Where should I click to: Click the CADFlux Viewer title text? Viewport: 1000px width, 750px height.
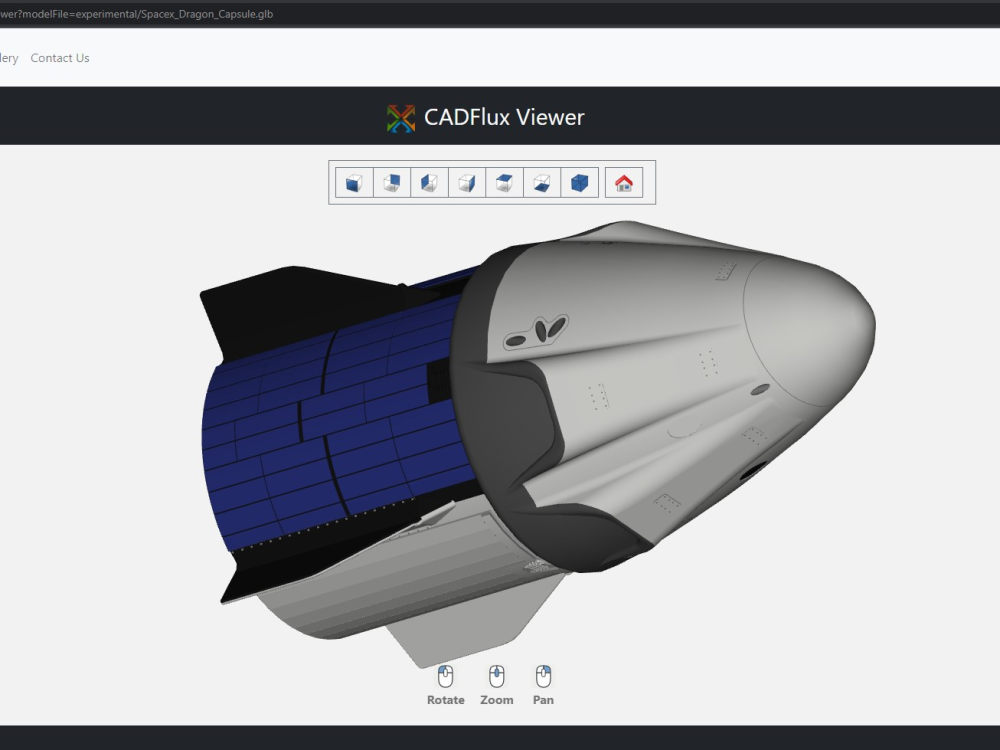tap(504, 117)
